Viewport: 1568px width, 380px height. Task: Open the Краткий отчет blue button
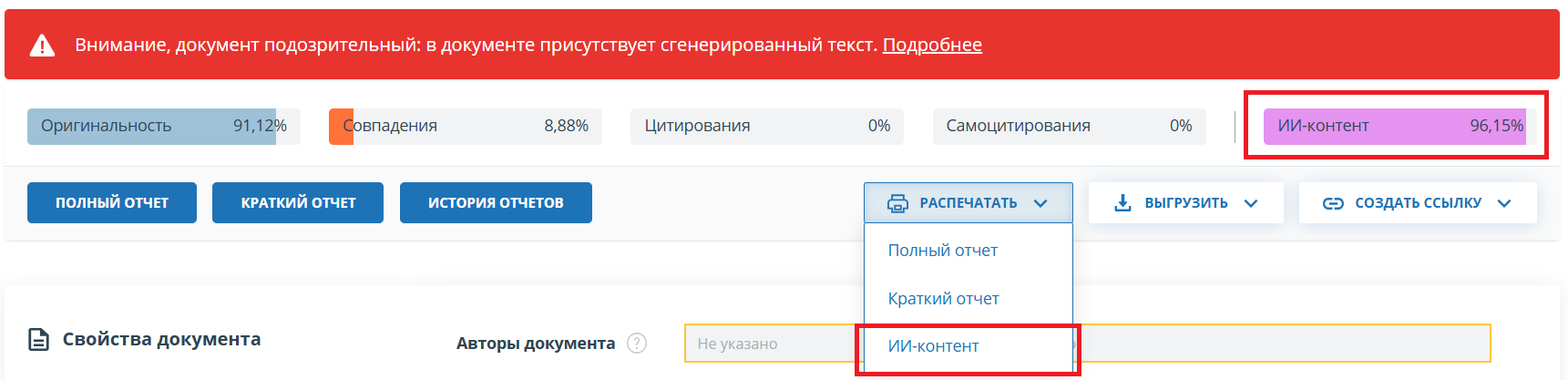[298, 202]
